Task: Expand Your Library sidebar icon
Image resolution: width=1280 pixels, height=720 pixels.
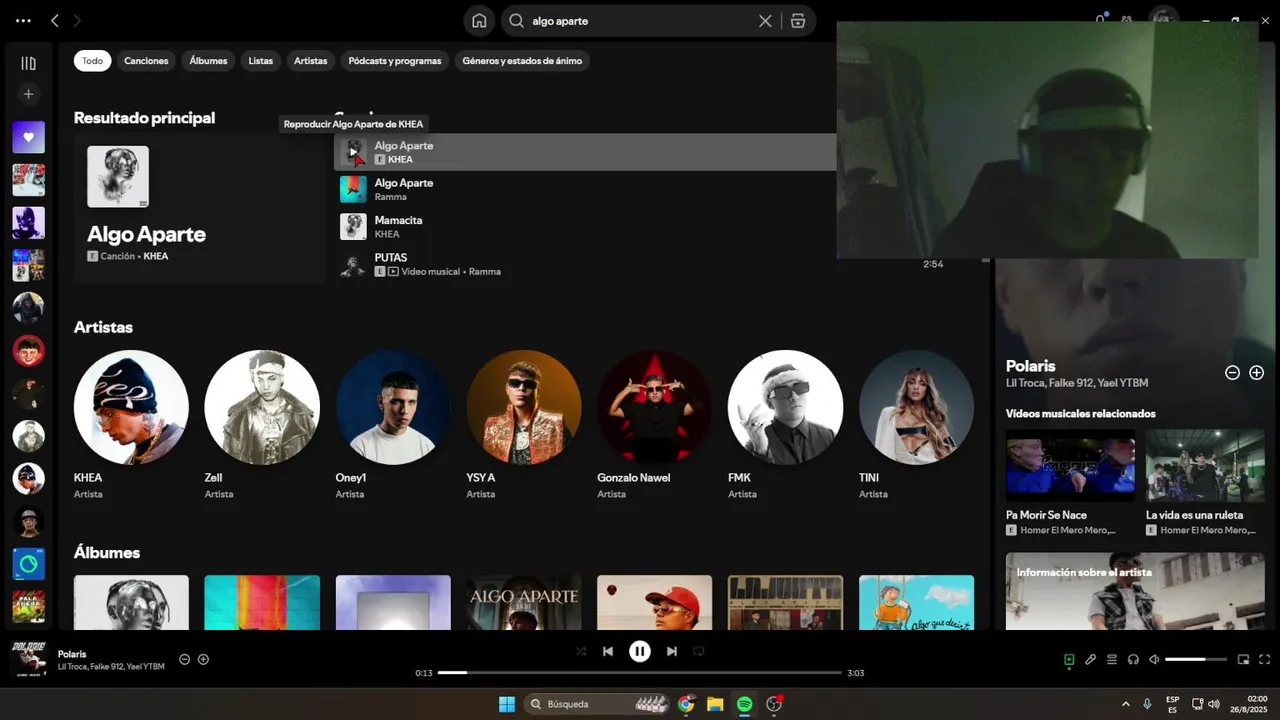Action: coord(28,63)
